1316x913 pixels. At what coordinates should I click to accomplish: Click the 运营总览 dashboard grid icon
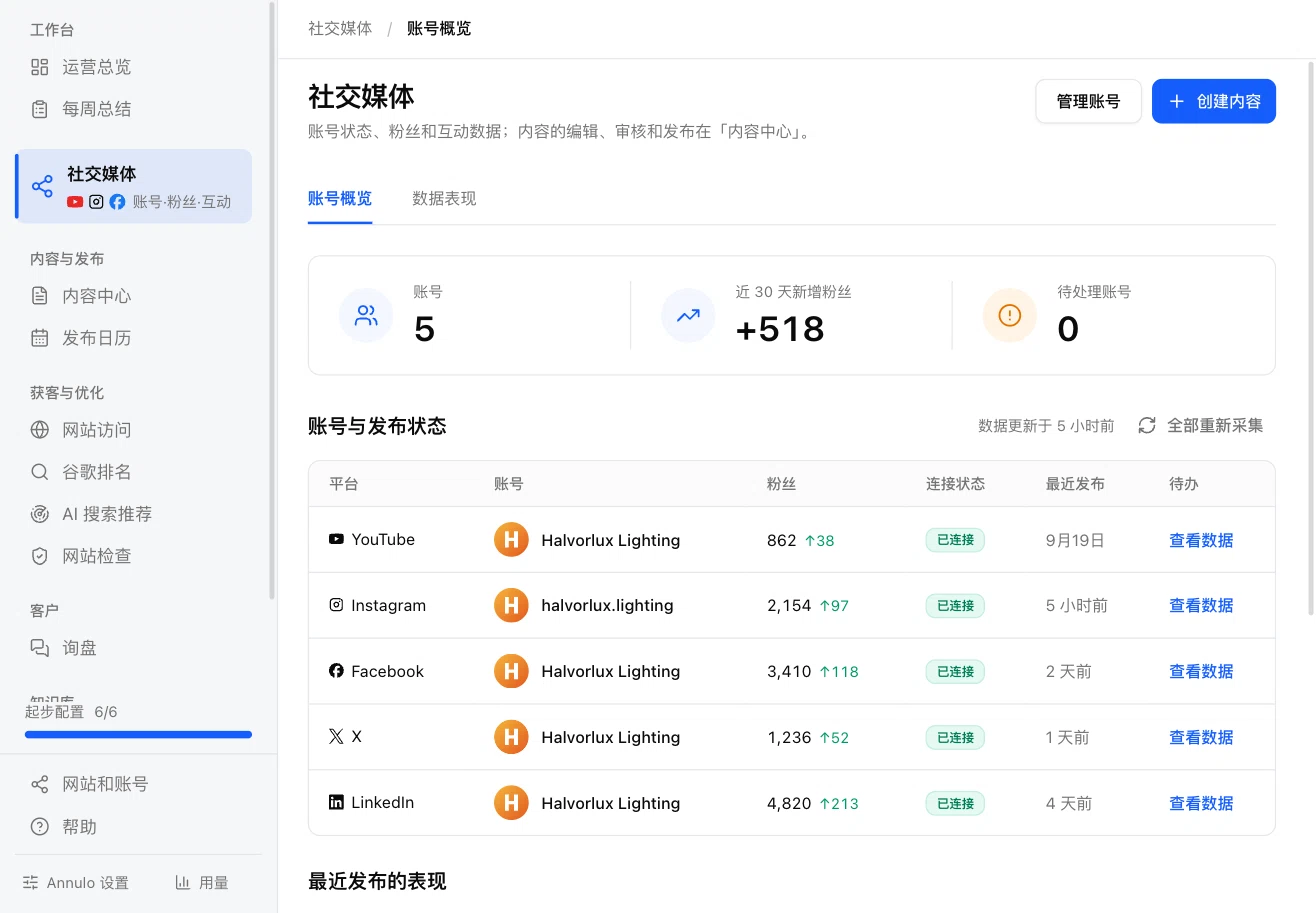pyautogui.click(x=40, y=67)
